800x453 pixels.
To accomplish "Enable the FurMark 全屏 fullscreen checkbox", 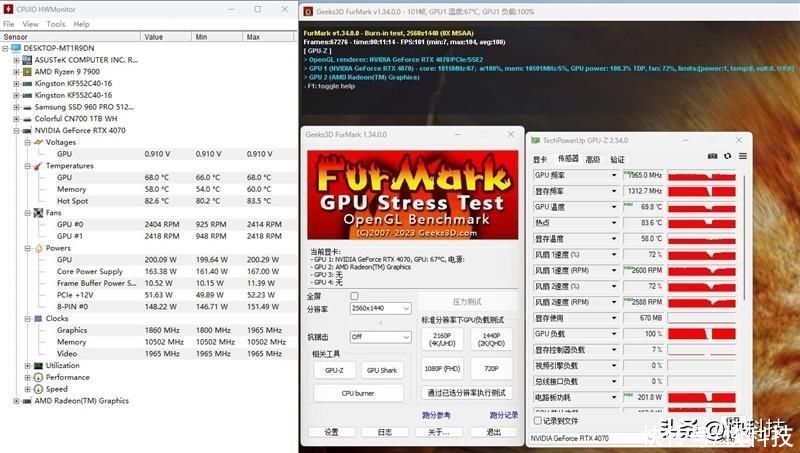I will pyautogui.click(x=355, y=296).
